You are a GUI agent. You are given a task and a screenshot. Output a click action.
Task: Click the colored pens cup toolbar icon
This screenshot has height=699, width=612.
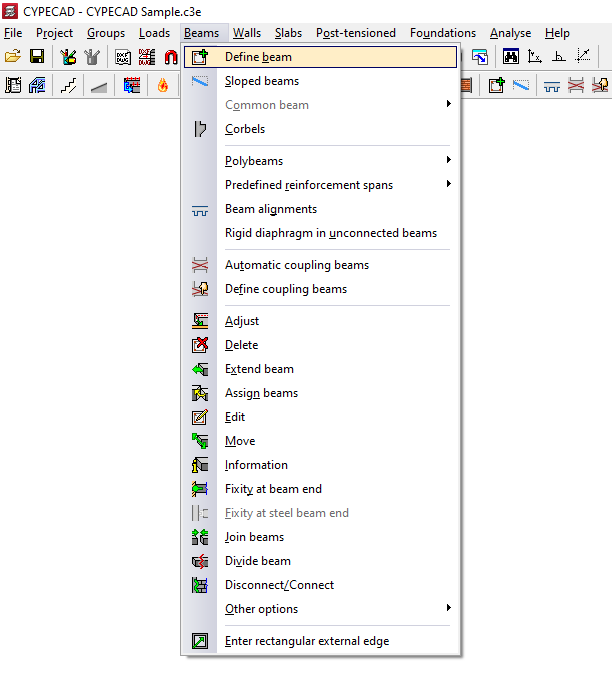(x=68, y=57)
